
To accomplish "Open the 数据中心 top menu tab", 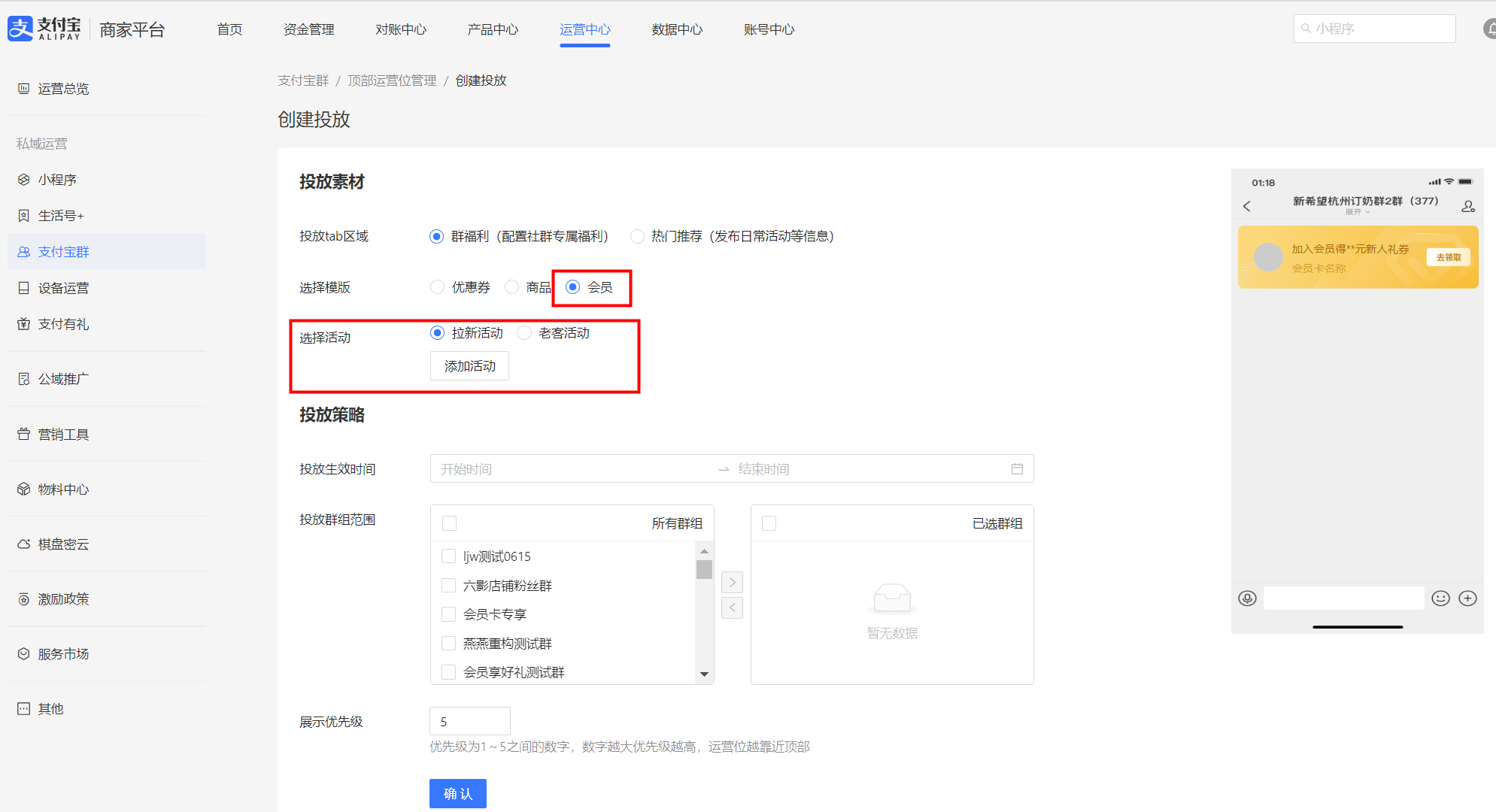I will pyautogui.click(x=676, y=29).
